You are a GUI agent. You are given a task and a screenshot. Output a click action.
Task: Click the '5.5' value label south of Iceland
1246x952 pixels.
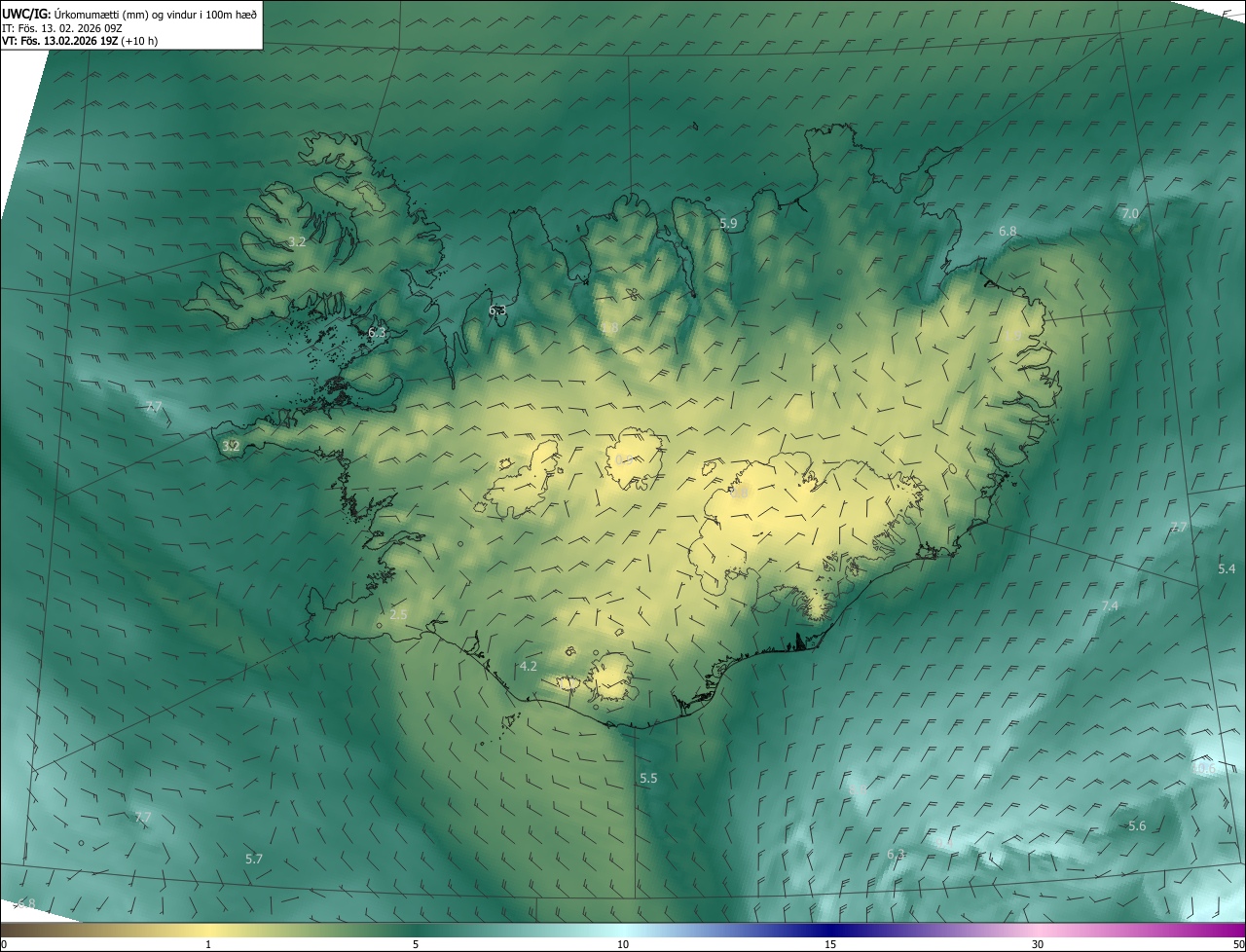648,779
